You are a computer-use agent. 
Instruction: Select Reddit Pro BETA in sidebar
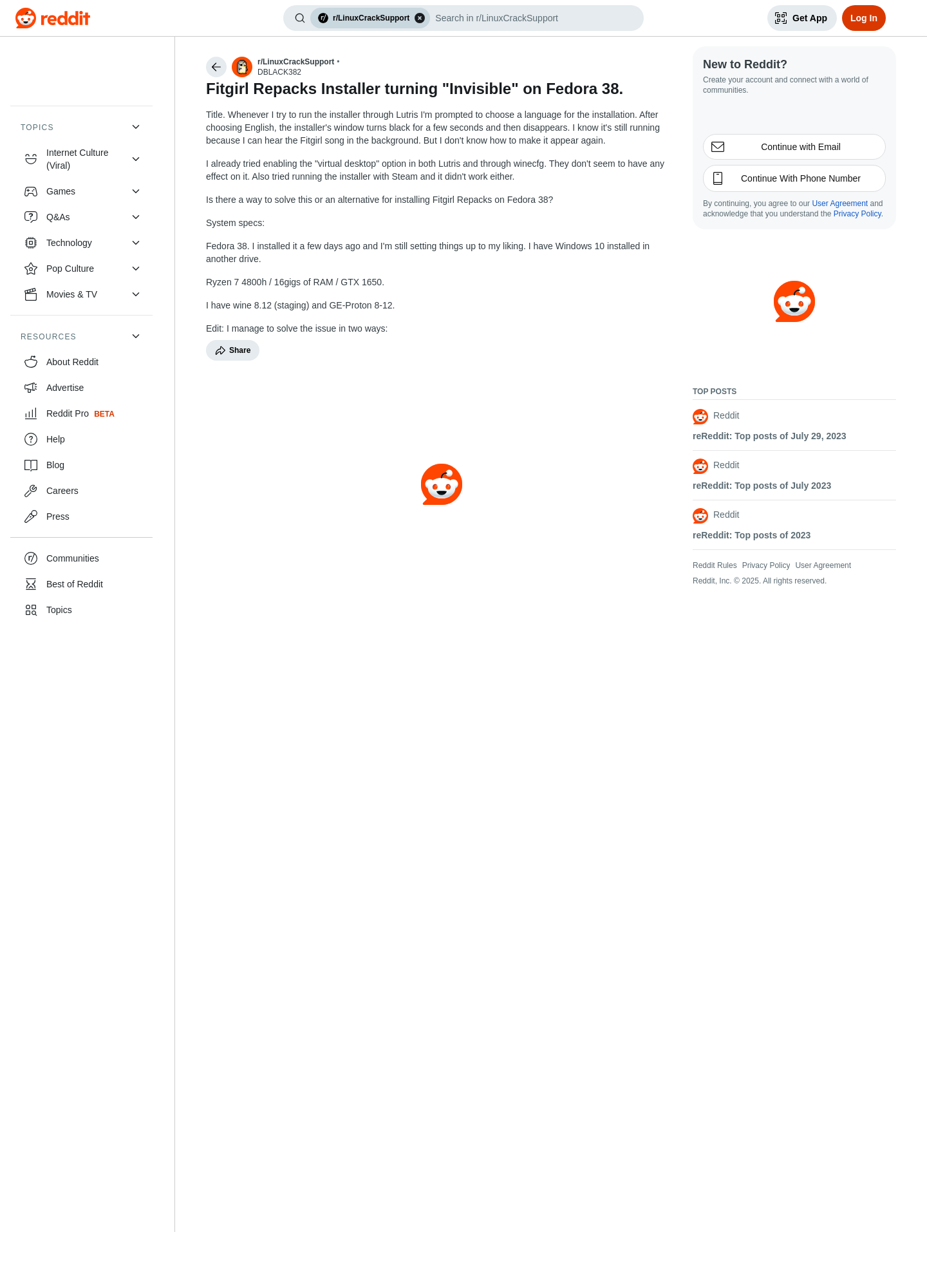pos(81,413)
